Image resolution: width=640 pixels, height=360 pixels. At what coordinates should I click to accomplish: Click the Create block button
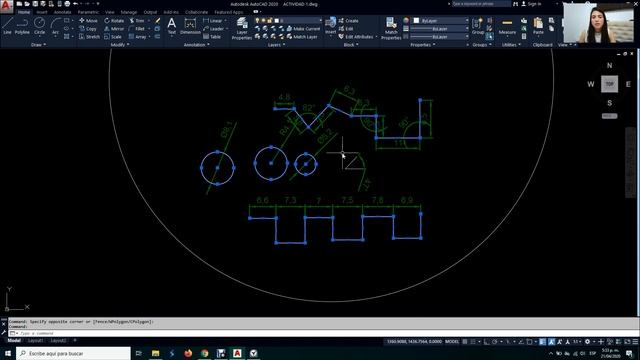point(349,20)
